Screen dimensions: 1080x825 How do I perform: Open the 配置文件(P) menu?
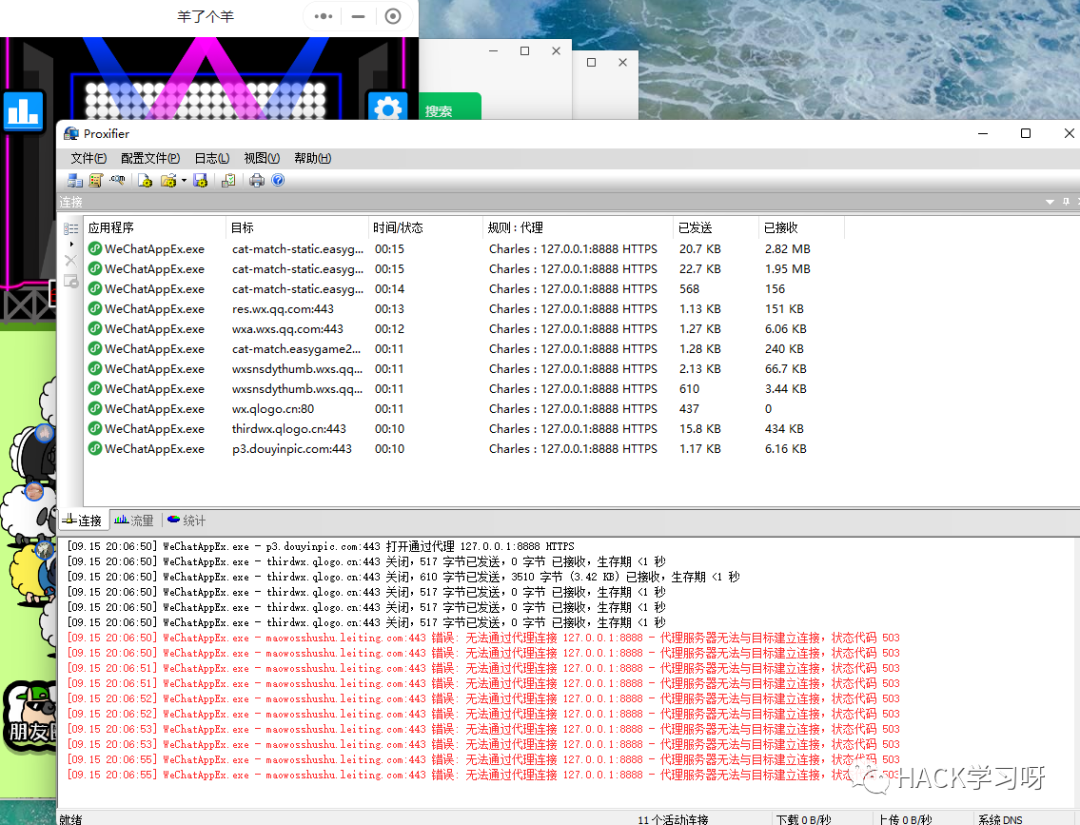[150, 158]
